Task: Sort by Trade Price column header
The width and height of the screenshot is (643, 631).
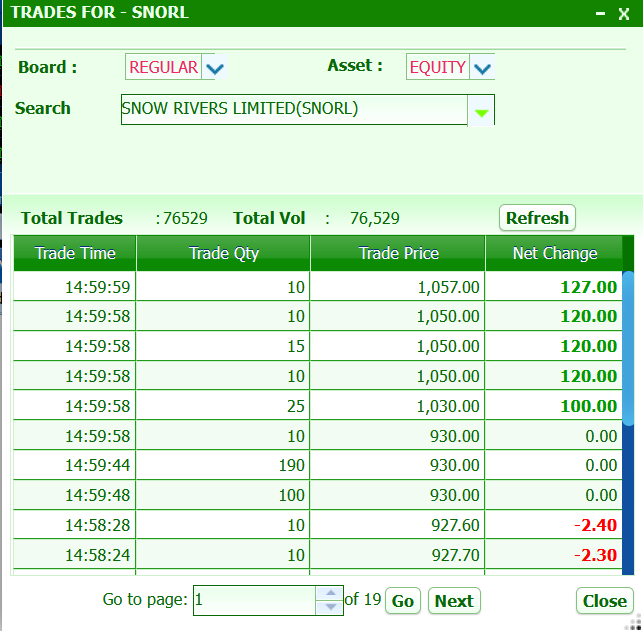Action: pyautogui.click(x=398, y=253)
